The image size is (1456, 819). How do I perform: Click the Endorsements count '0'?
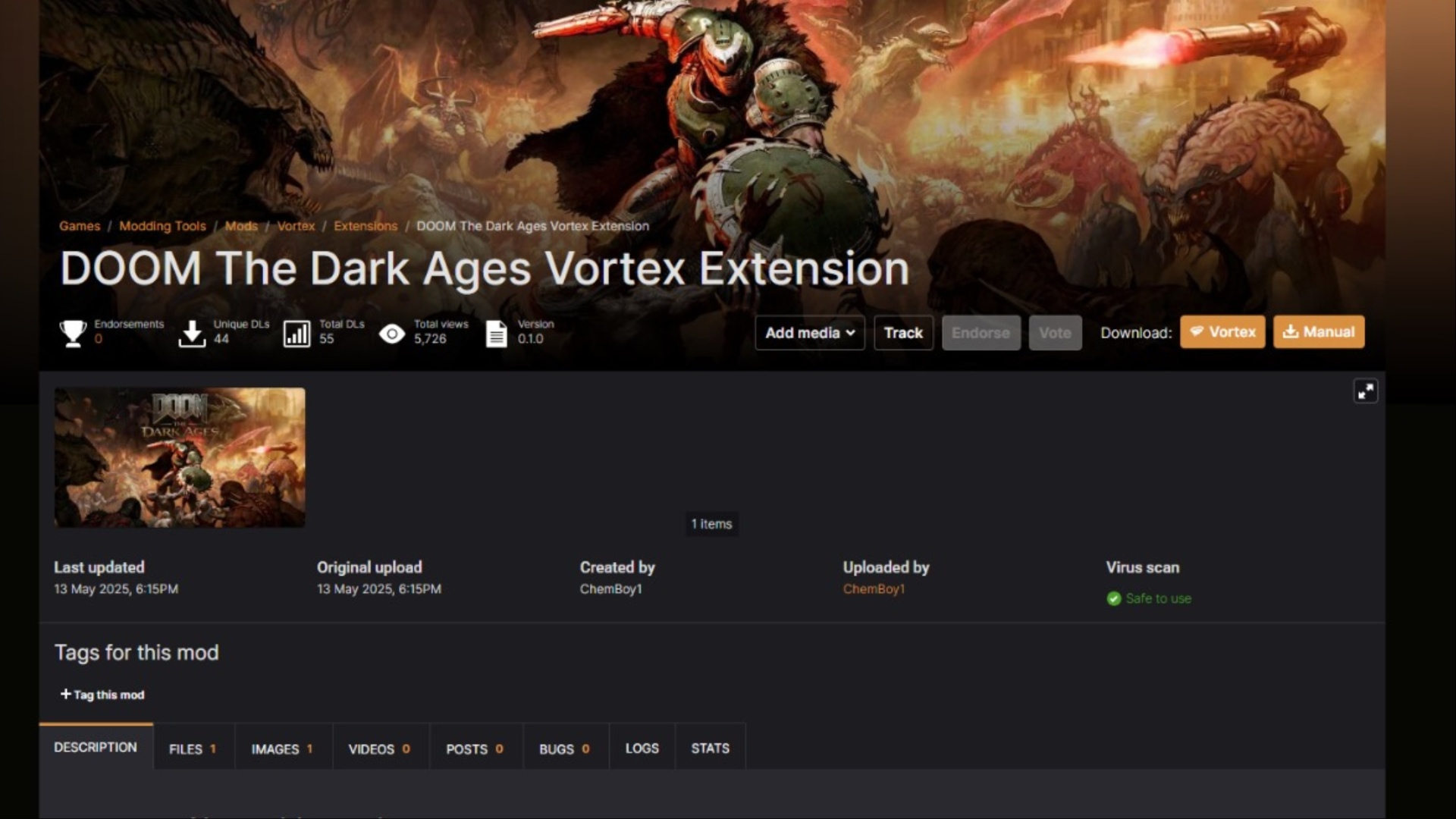pos(99,339)
